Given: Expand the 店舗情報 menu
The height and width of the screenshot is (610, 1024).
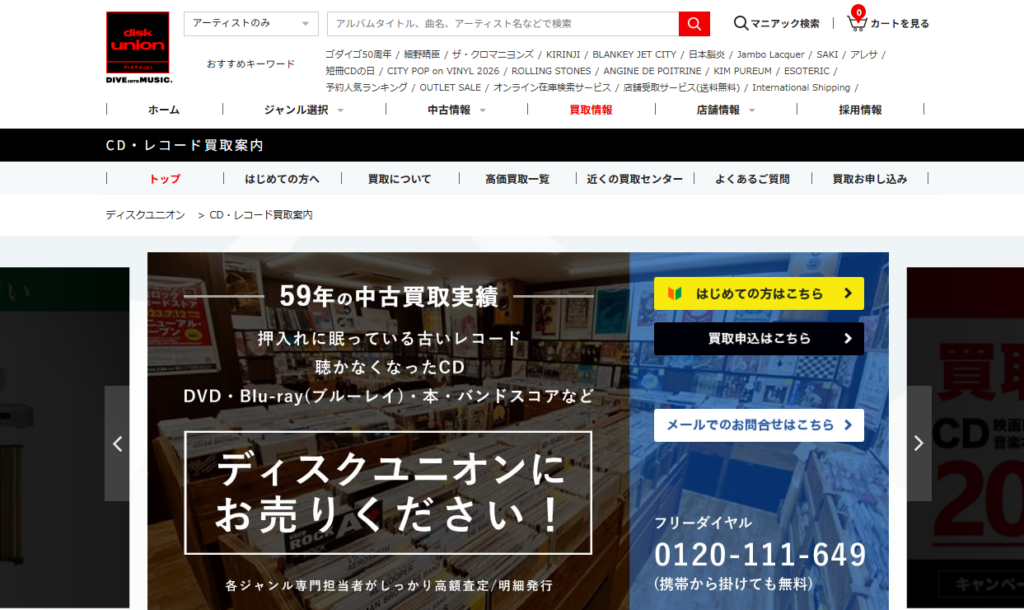Looking at the screenshot, I should 725,110.
